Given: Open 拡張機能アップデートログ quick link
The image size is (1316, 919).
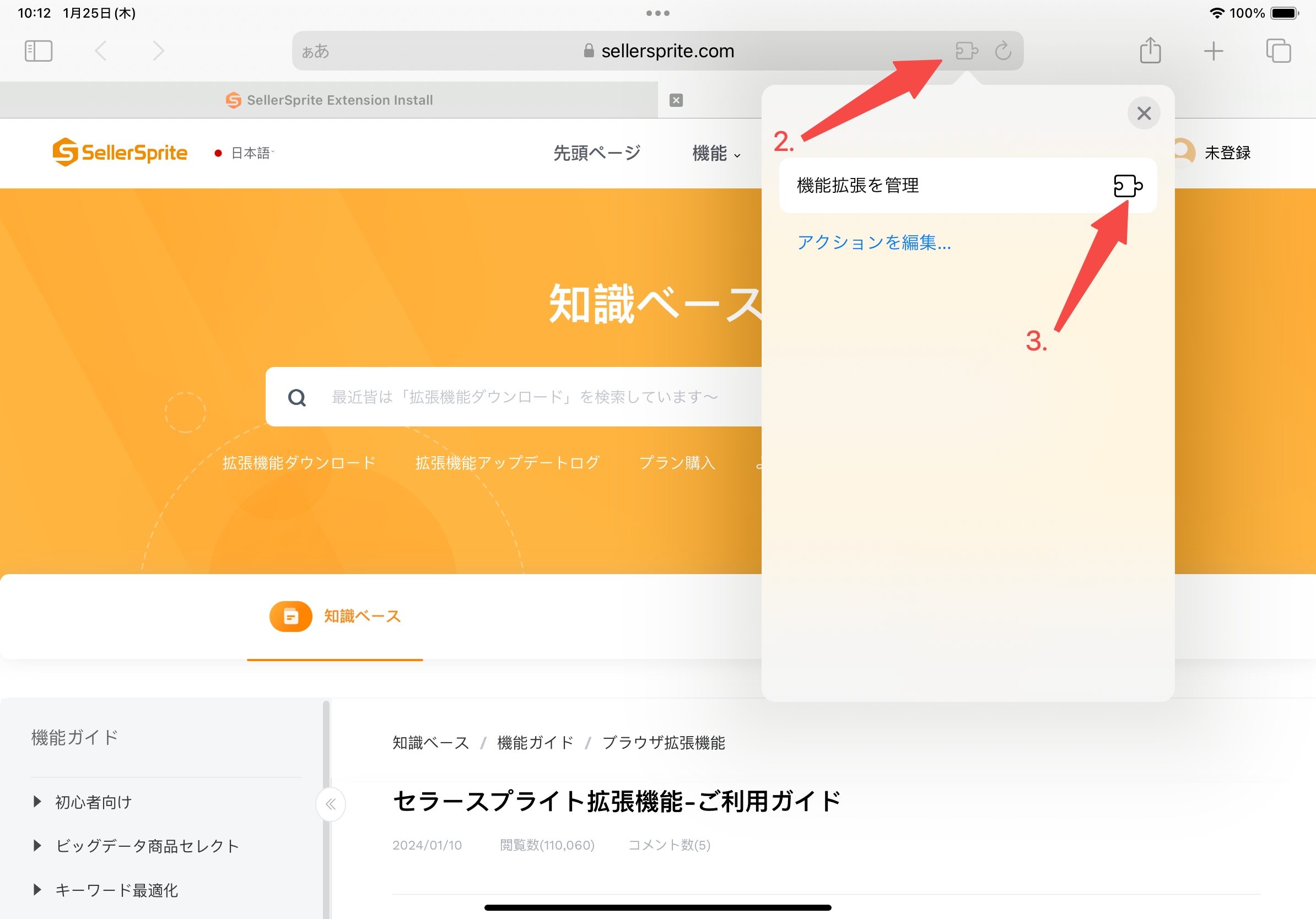Looking at the screenshot, I should pyautogui.click(x=507, y=463).
